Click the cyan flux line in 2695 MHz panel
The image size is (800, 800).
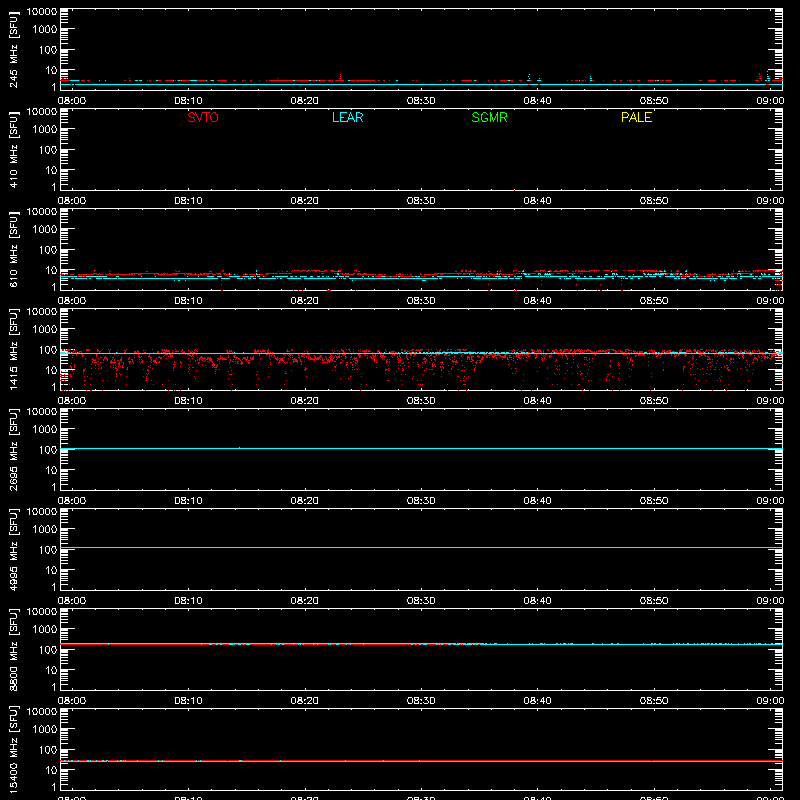coord(421,448)
